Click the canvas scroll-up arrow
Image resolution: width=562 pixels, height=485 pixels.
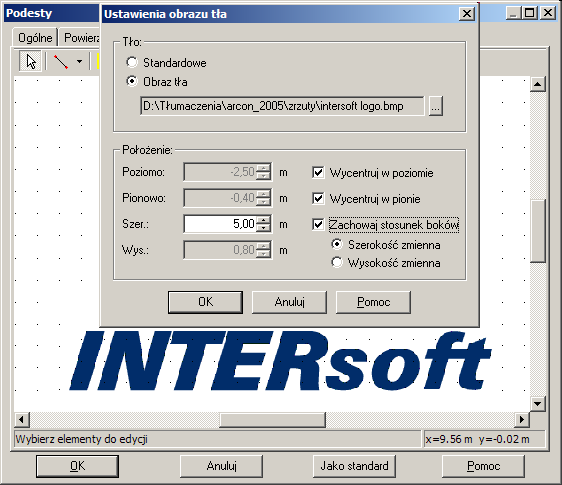pyautogui.click(x=537, y=84)
